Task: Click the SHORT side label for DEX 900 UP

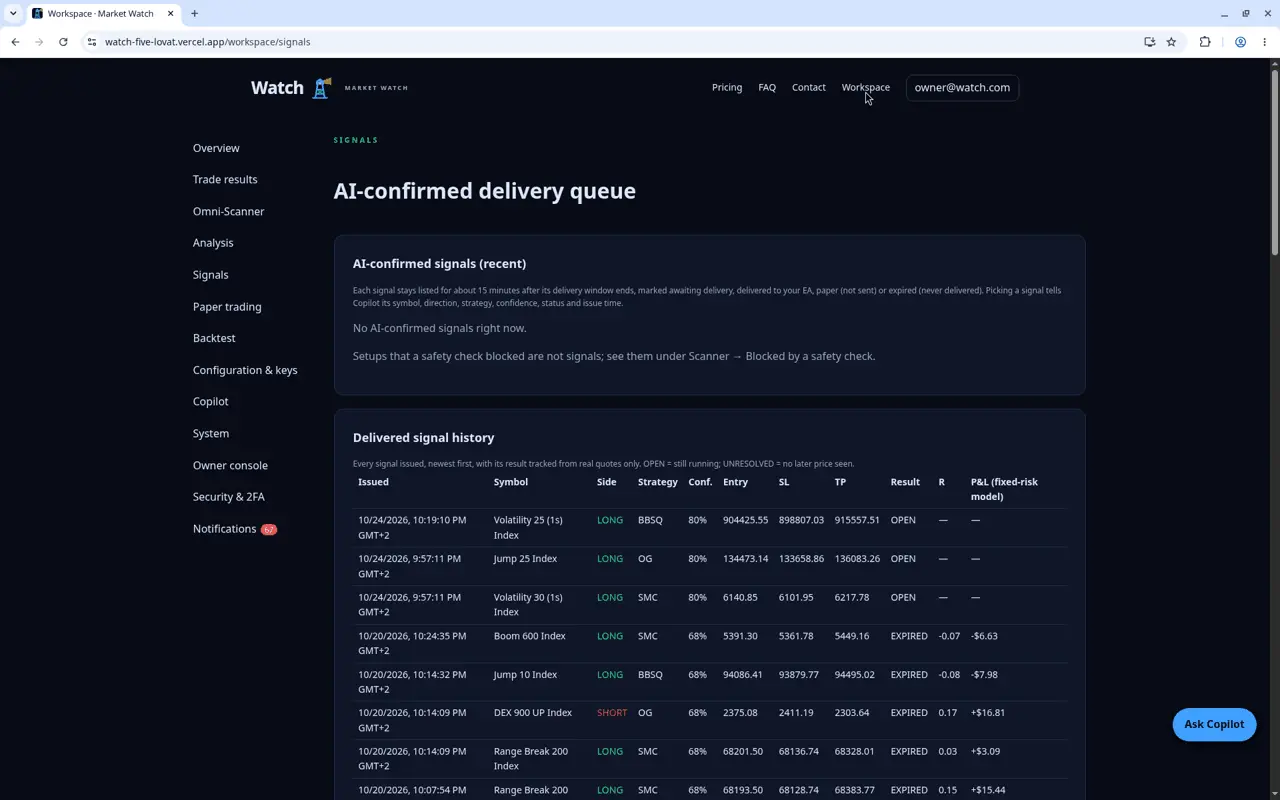Action: (x=612, y=713)
